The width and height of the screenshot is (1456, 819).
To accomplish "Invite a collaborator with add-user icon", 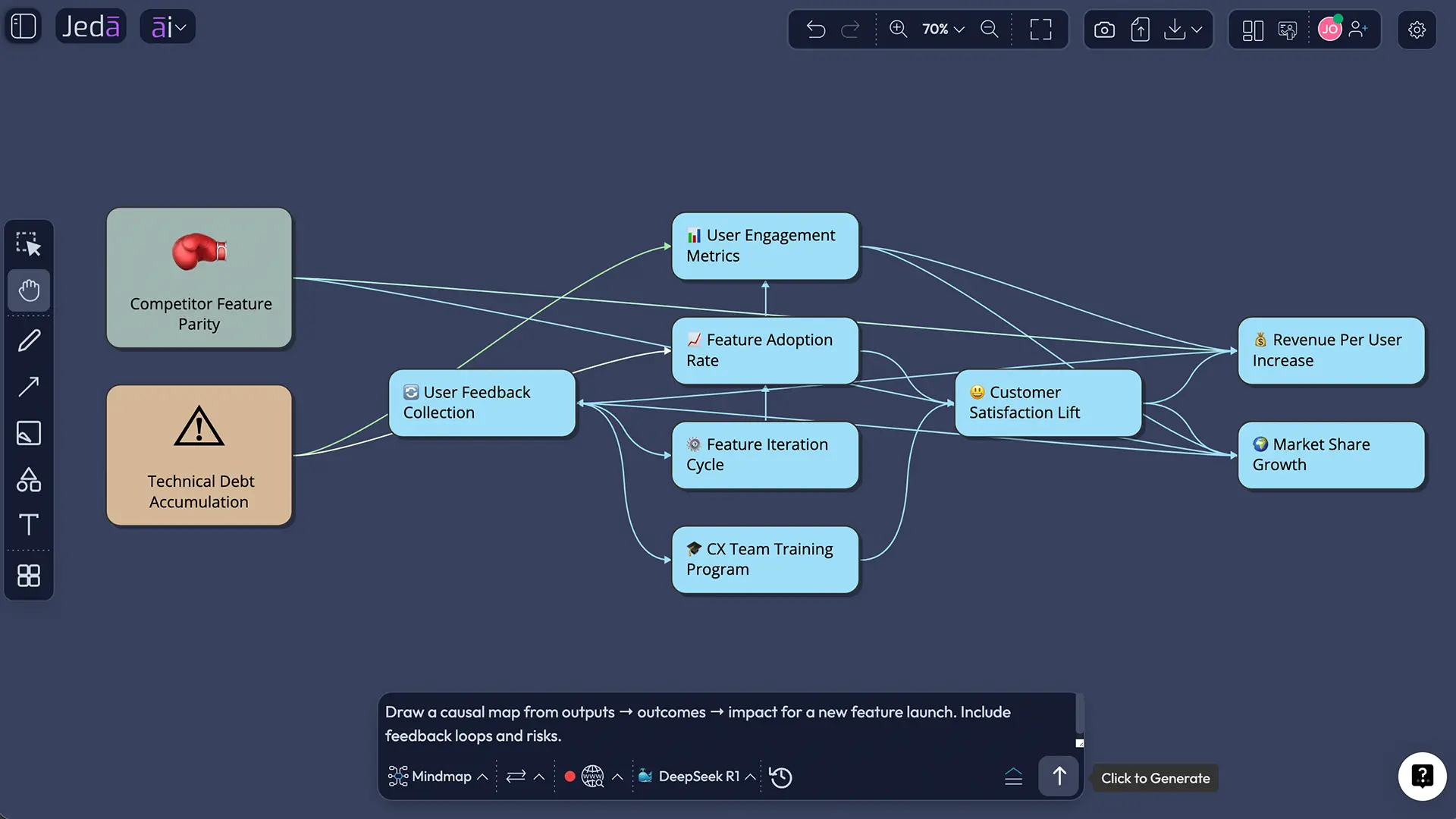I will click(x=1359, y=29).
